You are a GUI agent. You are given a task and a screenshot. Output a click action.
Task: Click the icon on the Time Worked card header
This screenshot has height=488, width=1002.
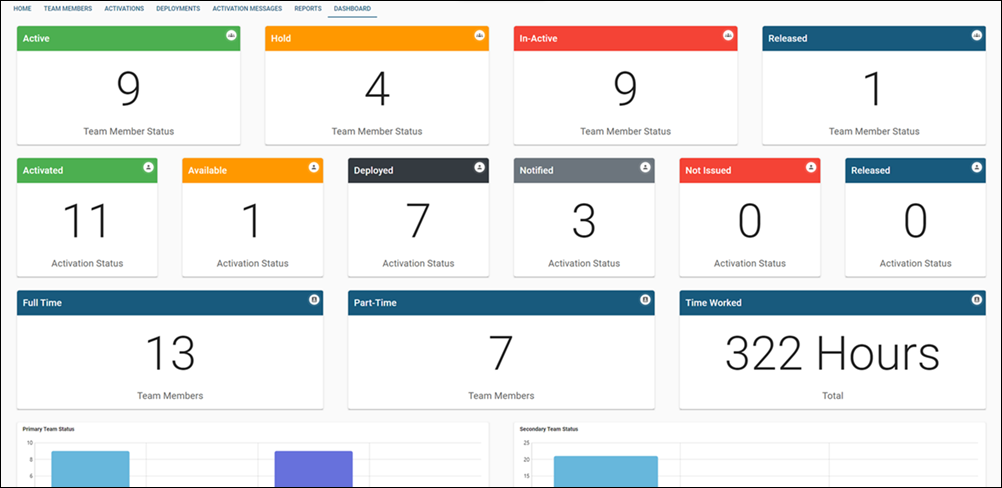pos(976,299)
